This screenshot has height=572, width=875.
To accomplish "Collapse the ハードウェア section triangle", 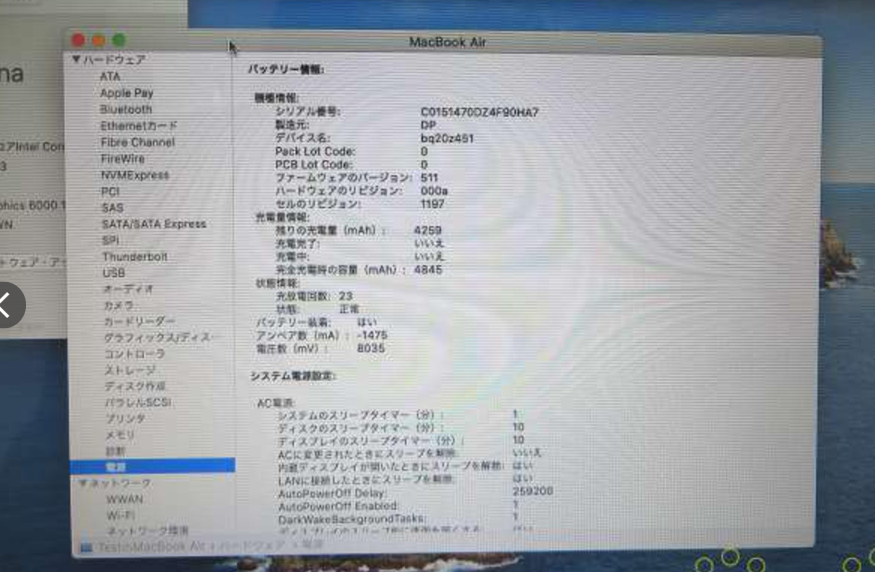I will pyautogui.click(x=76, y=59).
